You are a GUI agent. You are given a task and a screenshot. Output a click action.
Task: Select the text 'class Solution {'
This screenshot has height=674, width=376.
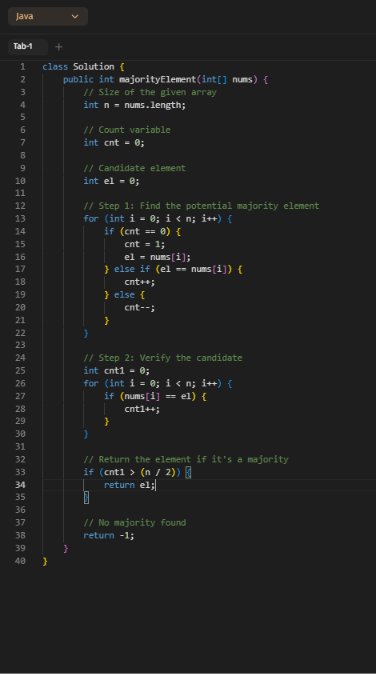[83, 67]
